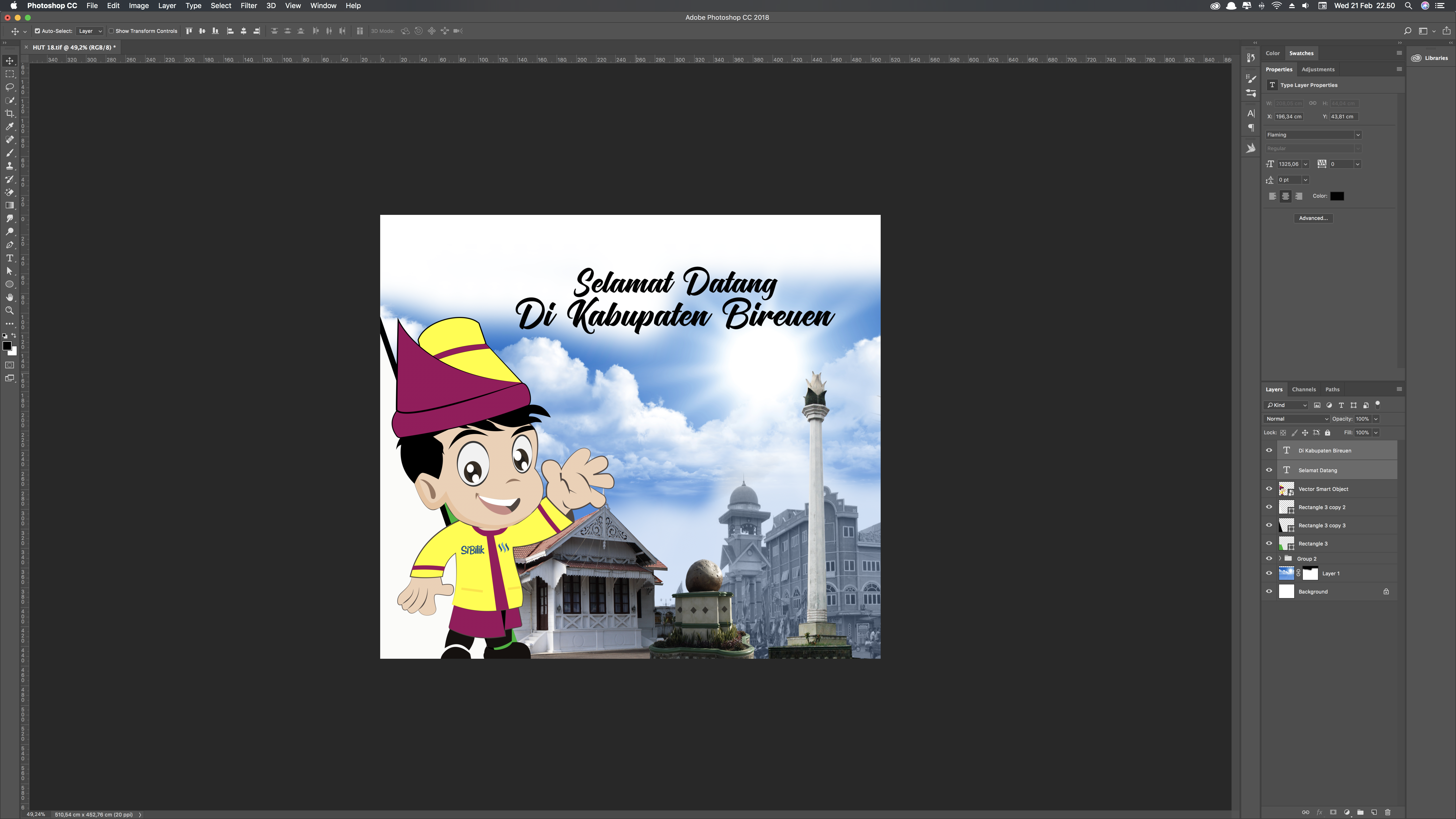This screenshot has height=819, width=1456.
Task: Select the Brush tool
Action: (10, 153)
